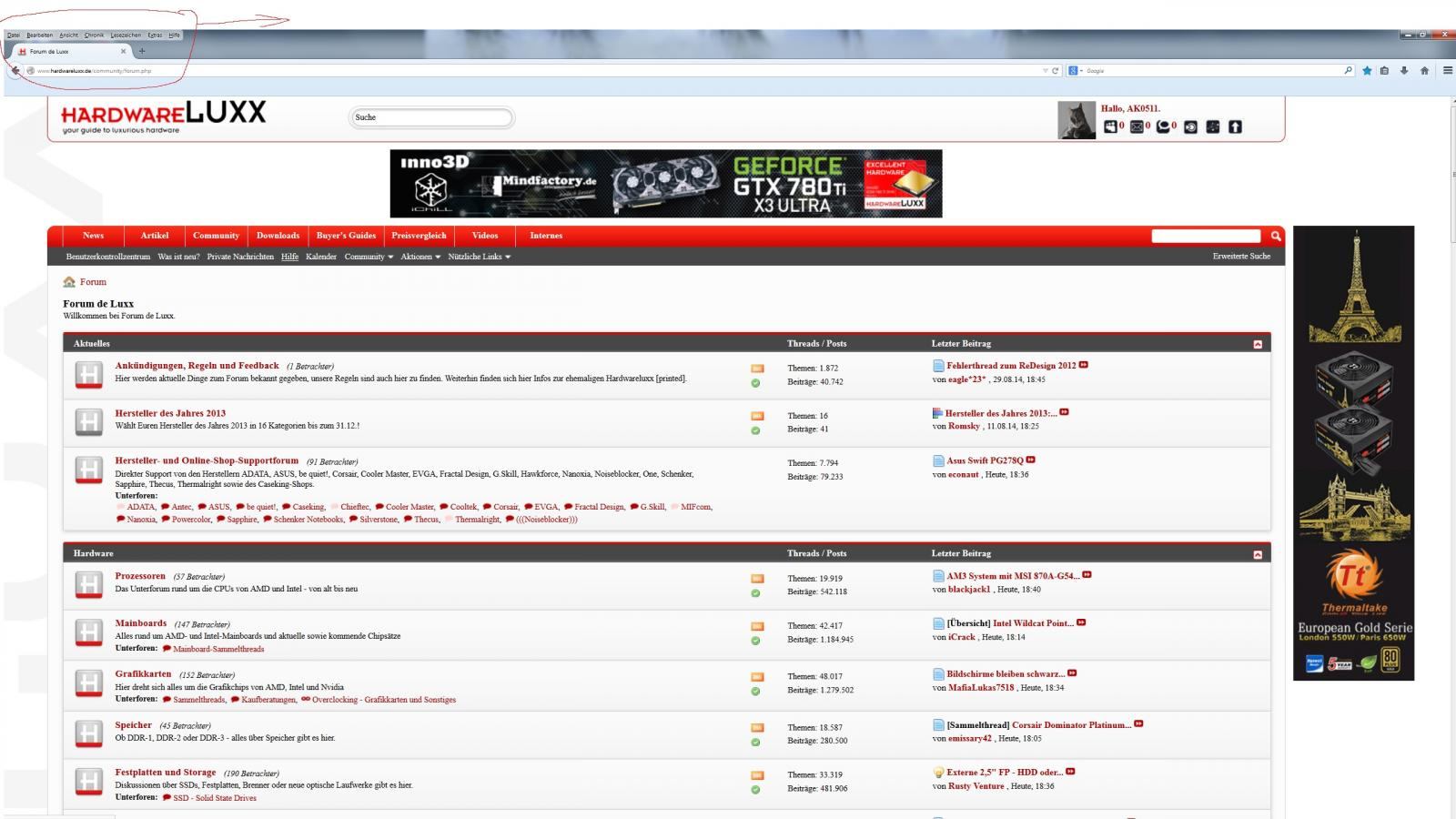This screenshot has height=819, width=1456.
Task: Select the News navigation tab
Action: tap(93, 236)
